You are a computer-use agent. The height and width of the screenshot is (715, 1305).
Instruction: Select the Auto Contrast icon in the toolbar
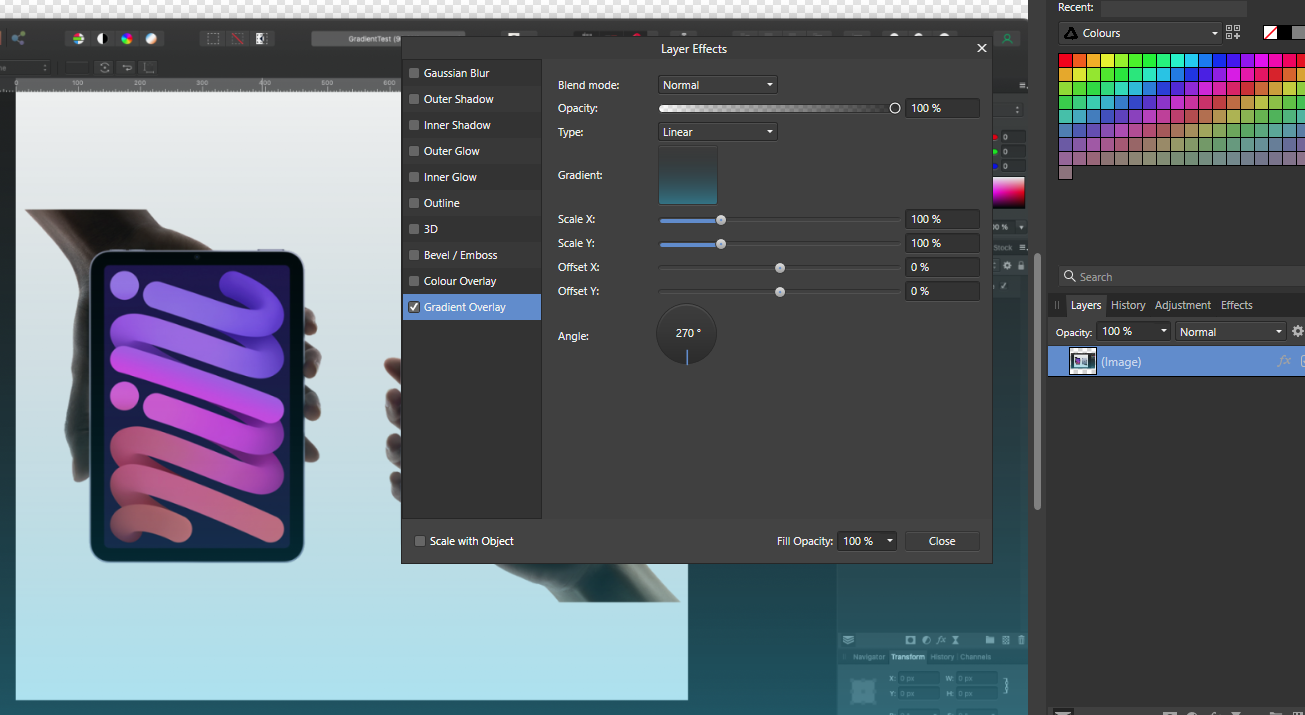(x=102, y=38)
